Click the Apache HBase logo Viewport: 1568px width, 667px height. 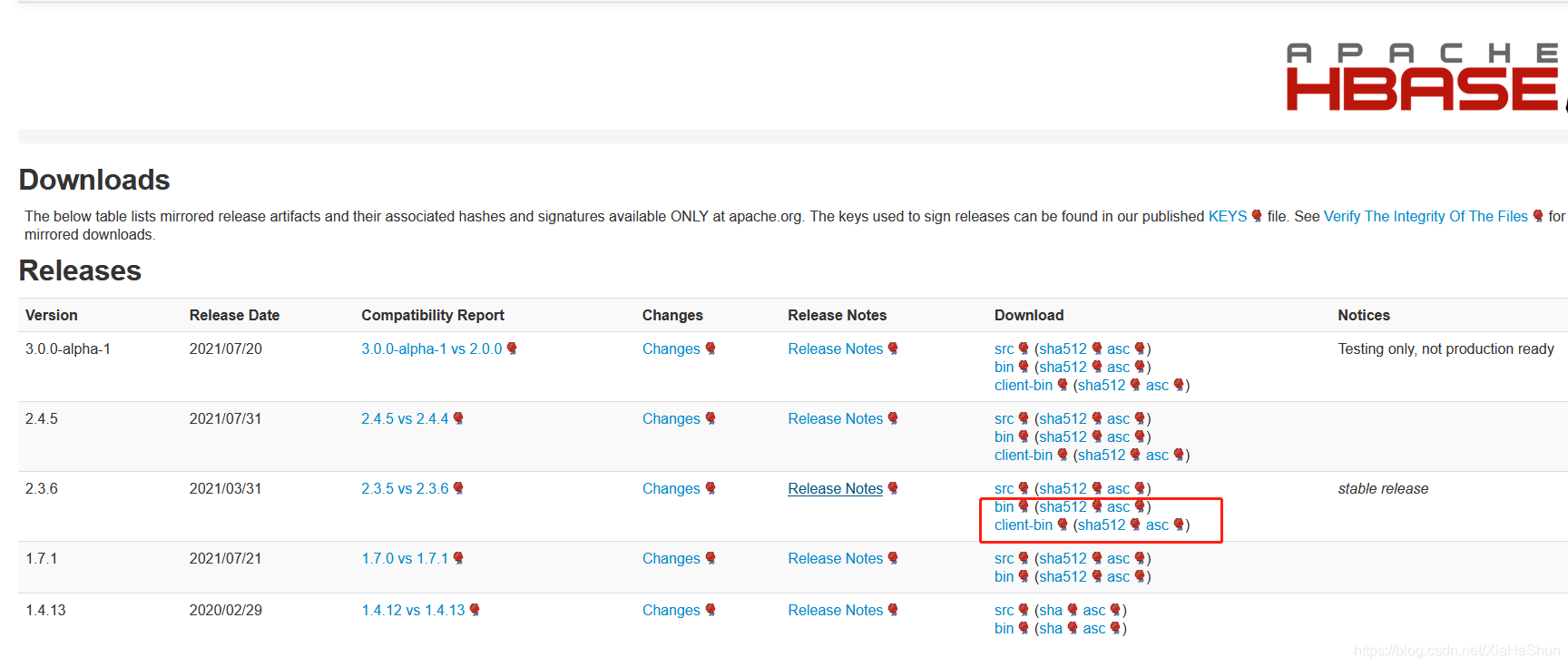tap(1426, 77)
